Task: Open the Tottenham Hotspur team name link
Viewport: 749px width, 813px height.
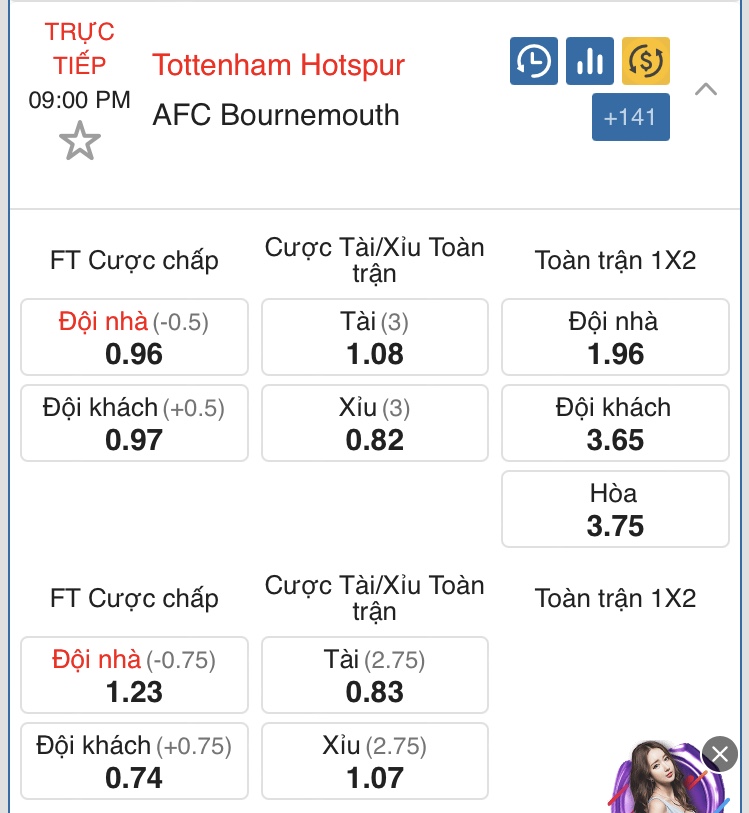Action: 278,65
